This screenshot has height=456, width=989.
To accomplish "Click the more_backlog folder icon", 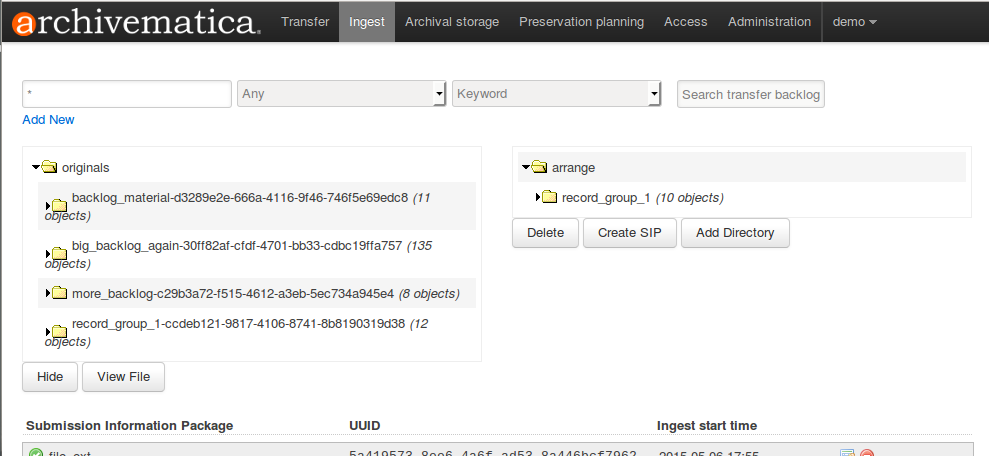I will [x=60, y=294].
